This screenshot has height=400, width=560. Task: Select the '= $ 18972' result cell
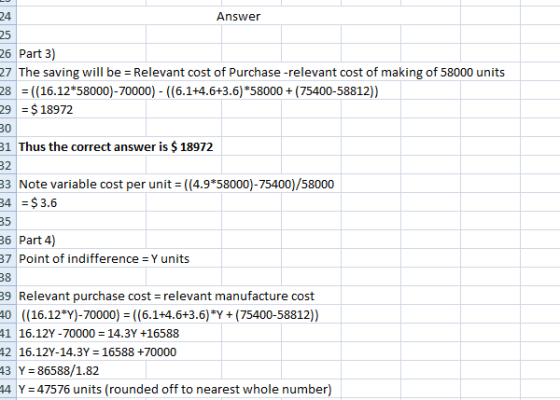[x=47, y=109]
